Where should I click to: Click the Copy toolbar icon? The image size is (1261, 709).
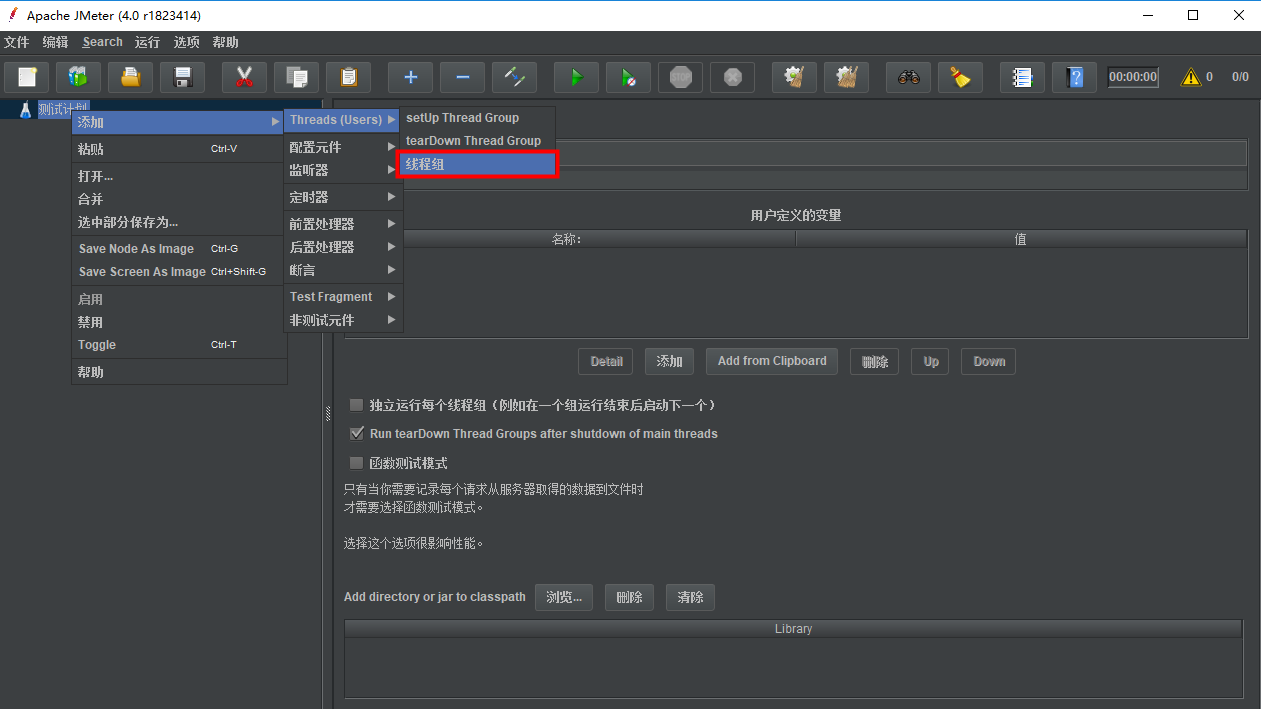coord(296,77)
